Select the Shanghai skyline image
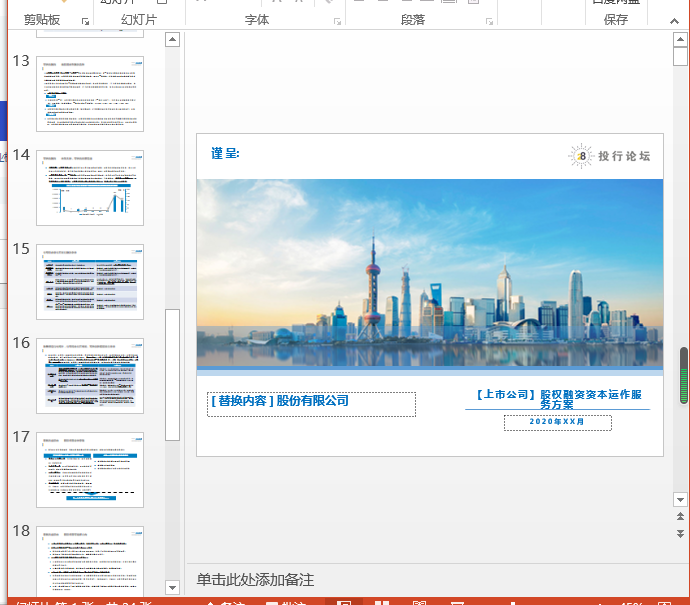This screenshot has width=690, height=605. coord(430,272)
